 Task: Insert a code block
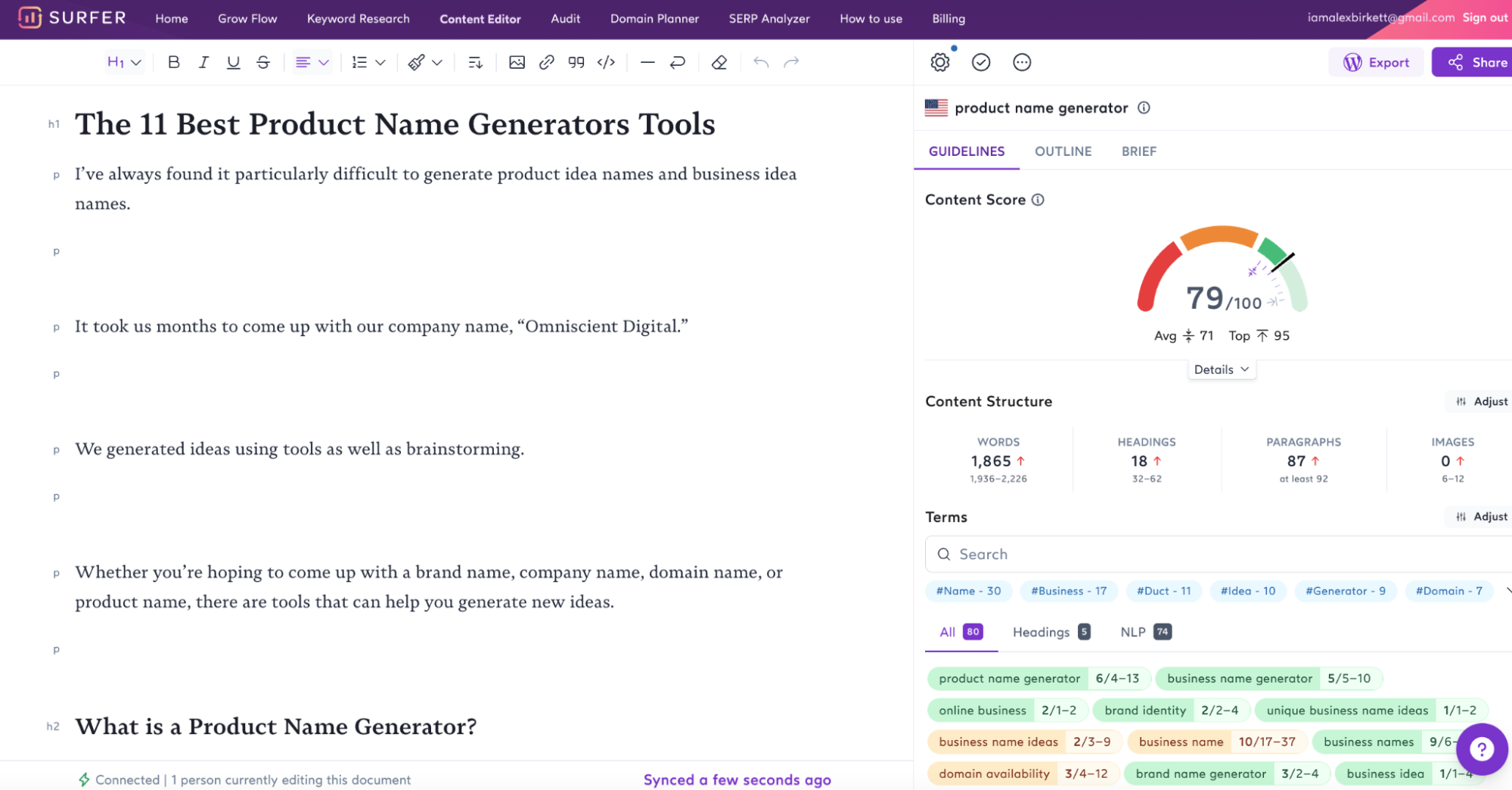pos(605,62)
